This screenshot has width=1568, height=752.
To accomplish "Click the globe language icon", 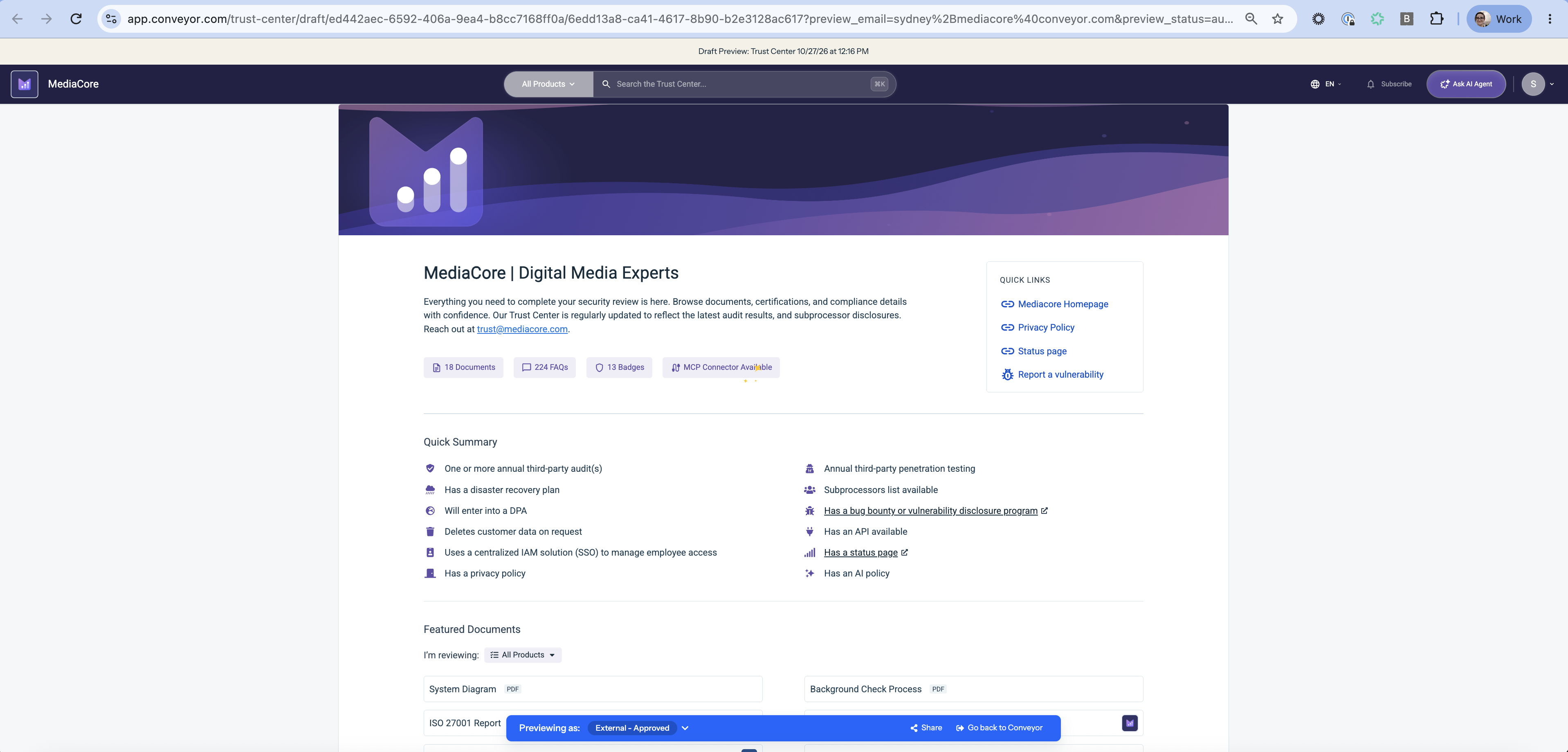I will point(1315,84).
